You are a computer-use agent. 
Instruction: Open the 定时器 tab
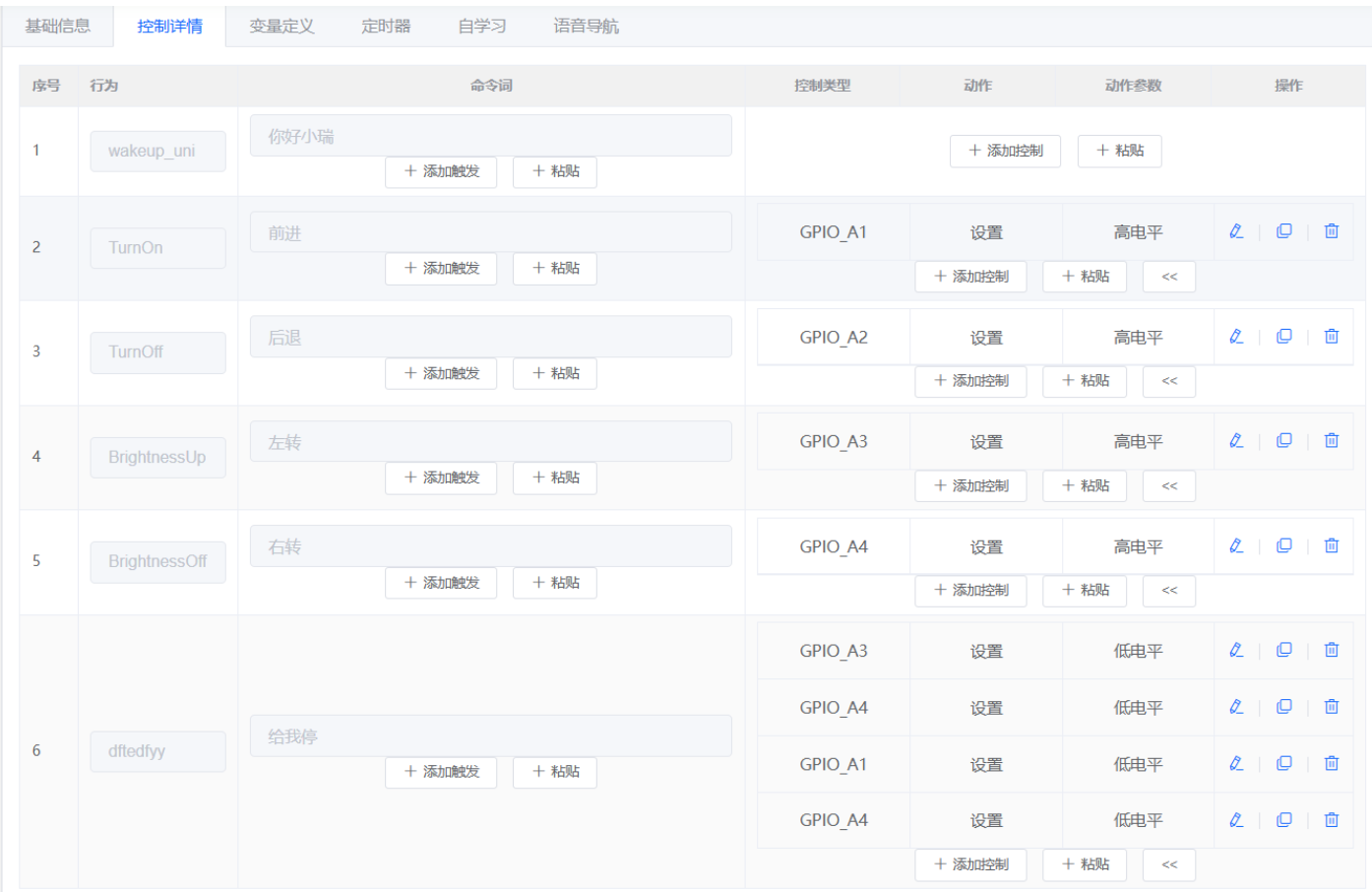pyautogui.click(x=386, y=27)
